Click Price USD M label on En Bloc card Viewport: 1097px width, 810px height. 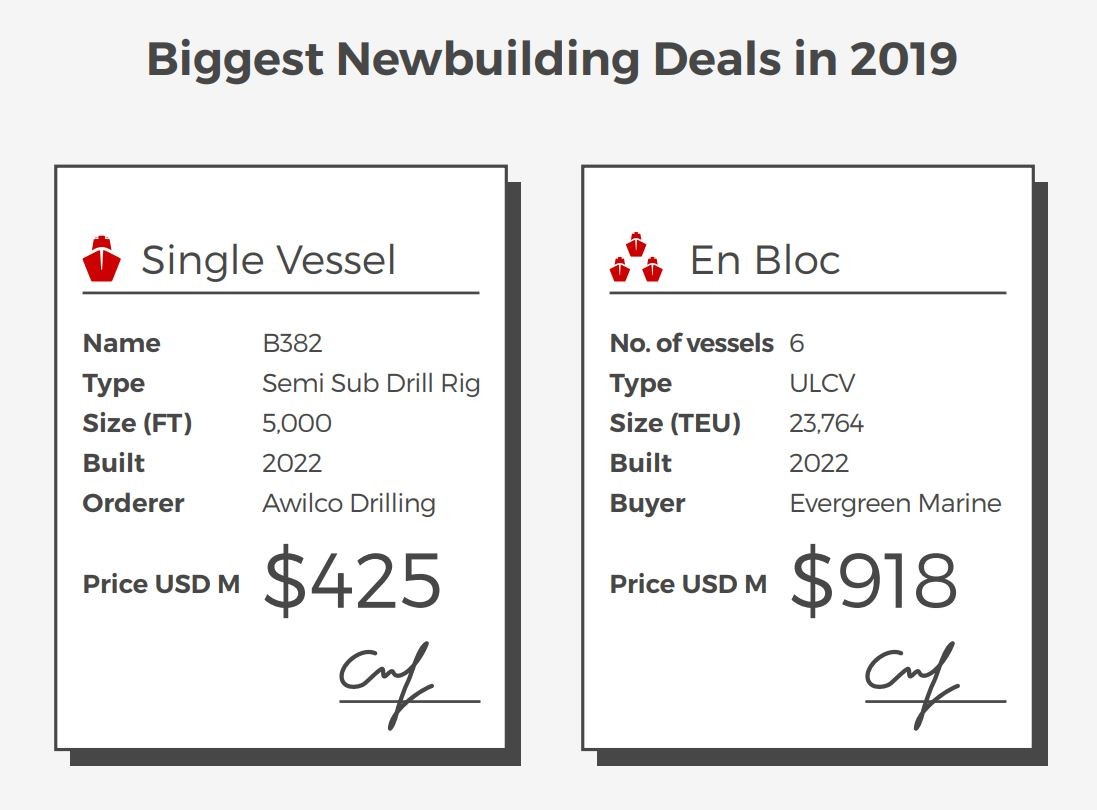click(x=688, y=584)
